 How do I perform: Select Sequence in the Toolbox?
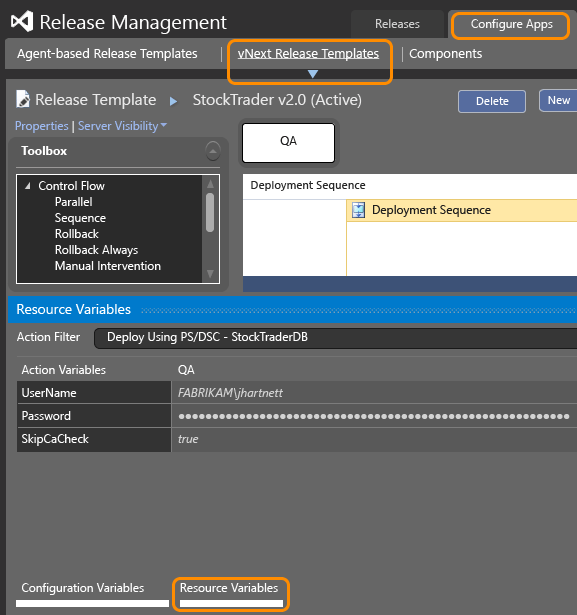click(x=80, y=218)
